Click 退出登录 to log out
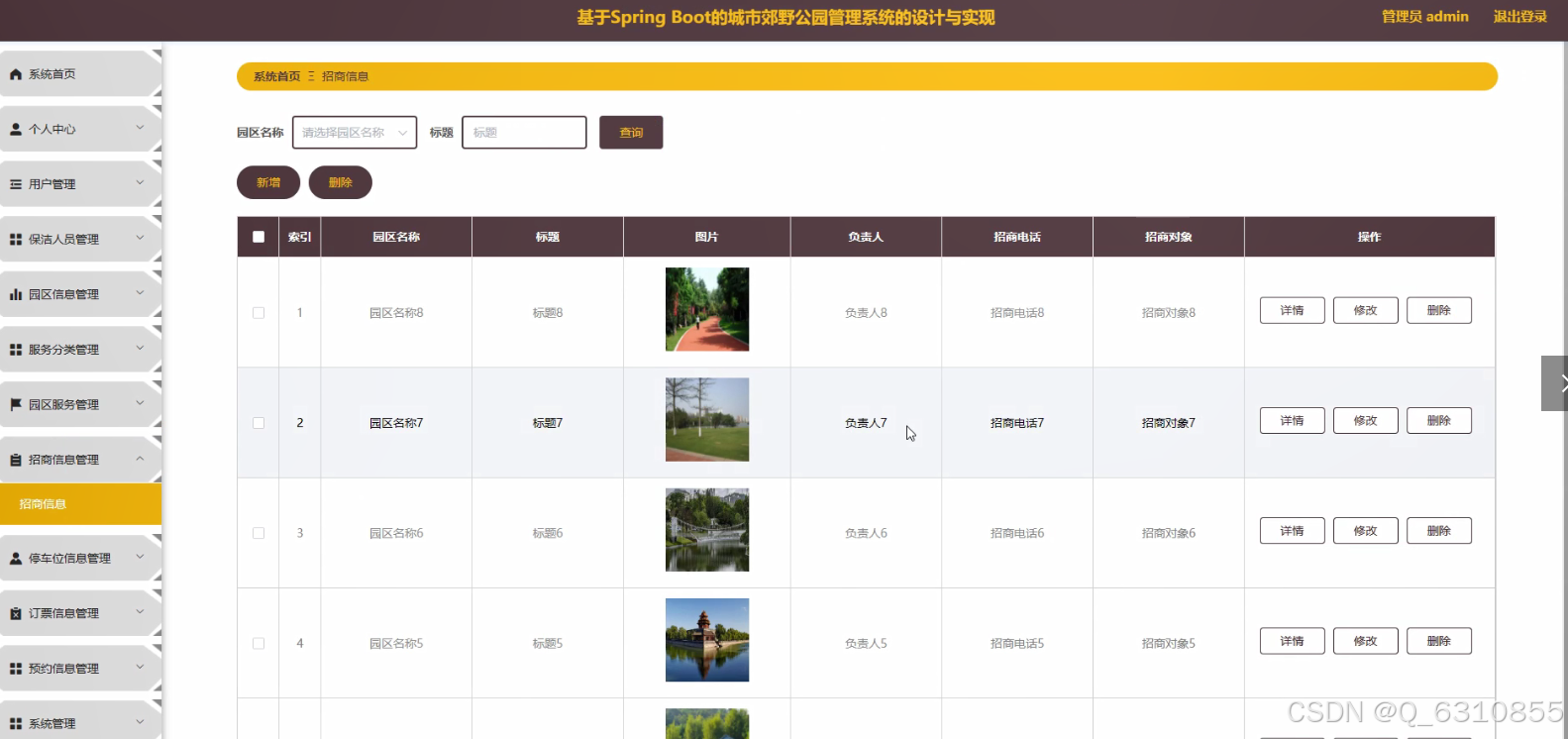The image size is (1568, 739). click(x=1520, y=17)
